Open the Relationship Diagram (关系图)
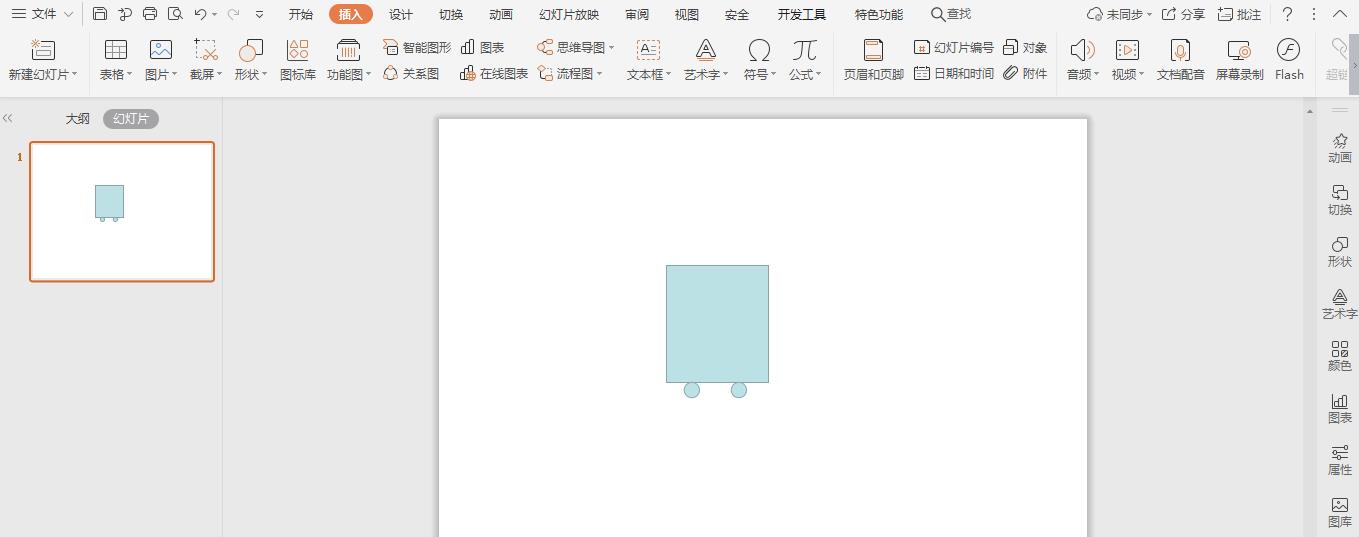 click(411, 73)
